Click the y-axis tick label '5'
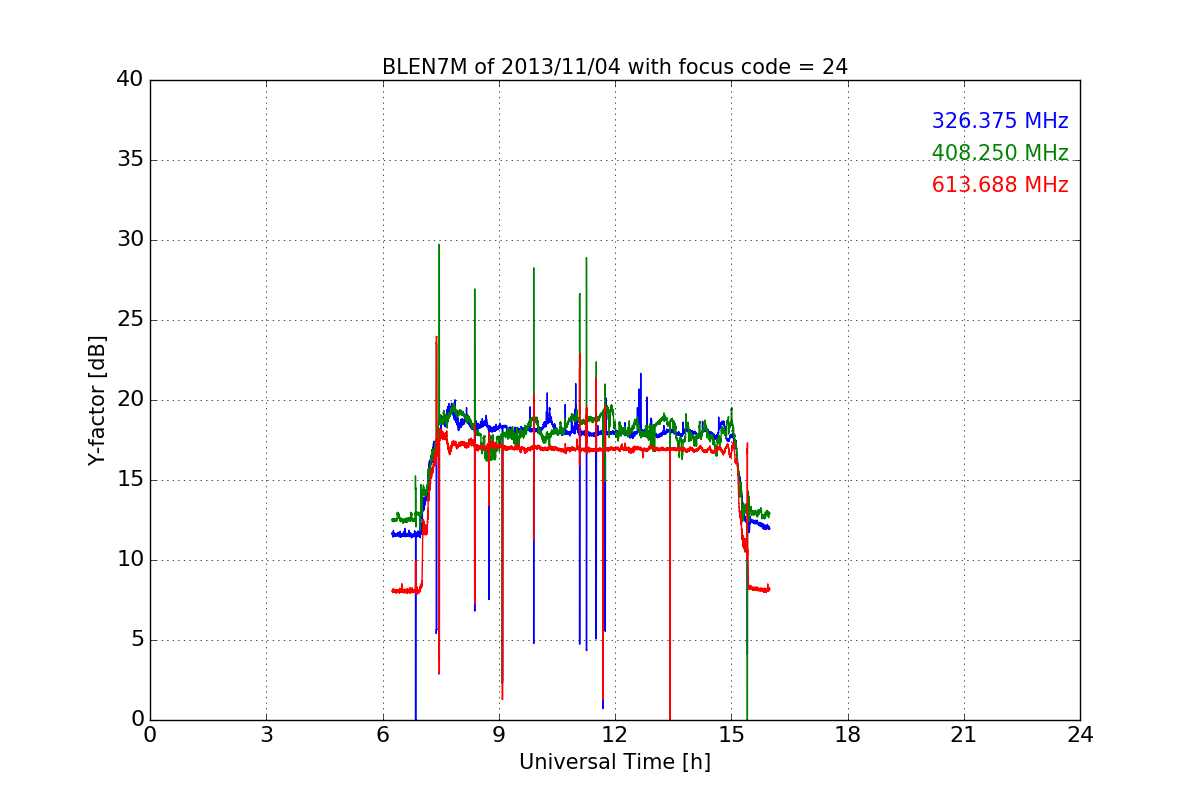Screen dimensions: 1200x800 (137, 640)
